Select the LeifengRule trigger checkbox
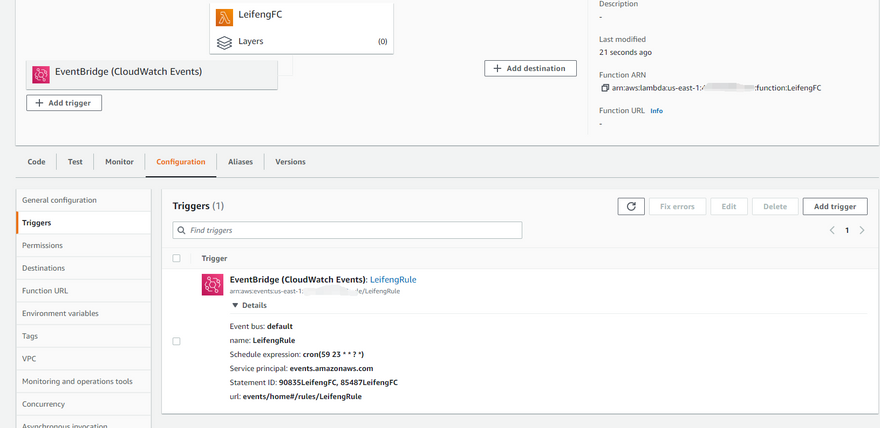This screenshot has height=428, width=880. [177, 341]
